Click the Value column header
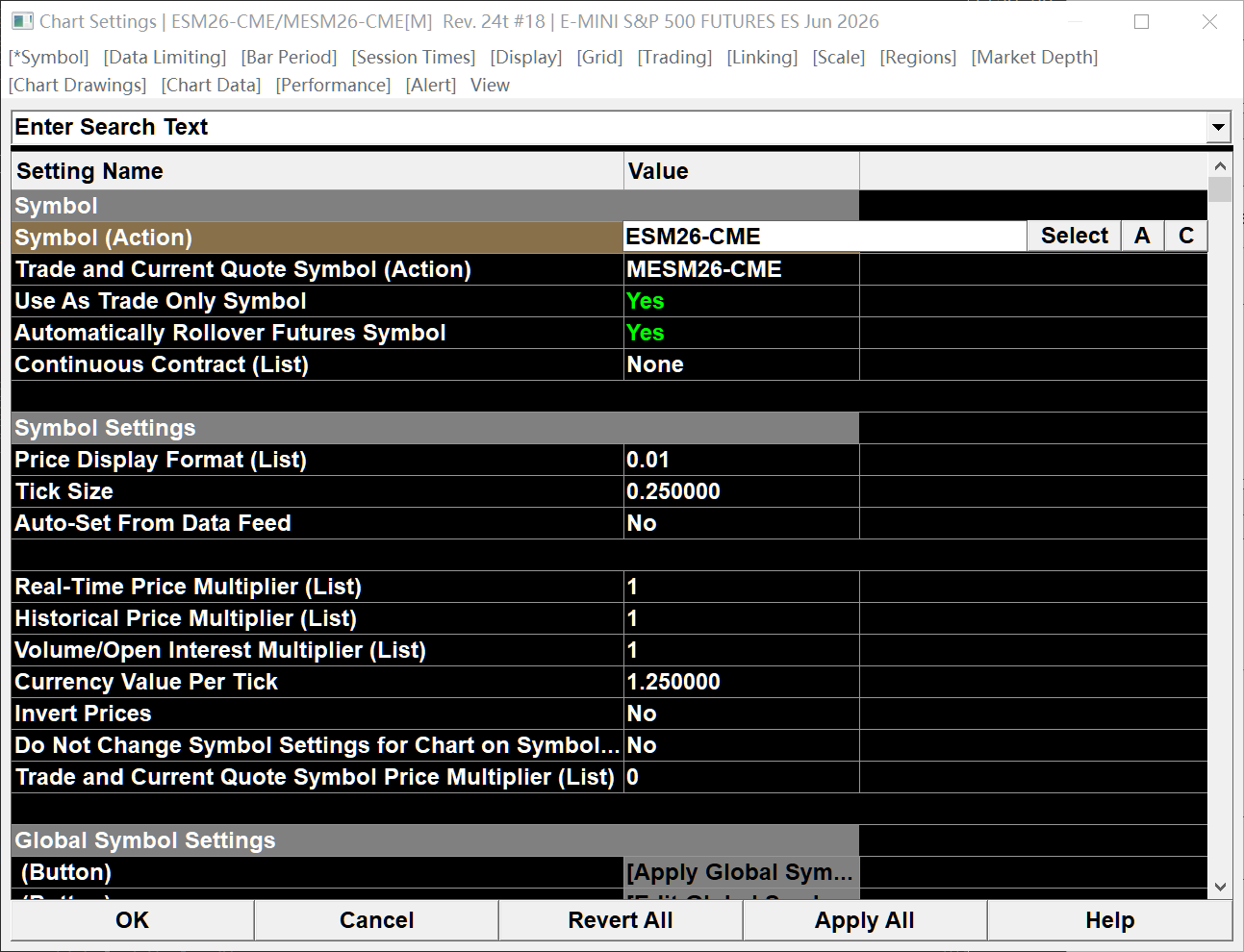This screenshot has width=1244, height=952. [x=742, y=171]
